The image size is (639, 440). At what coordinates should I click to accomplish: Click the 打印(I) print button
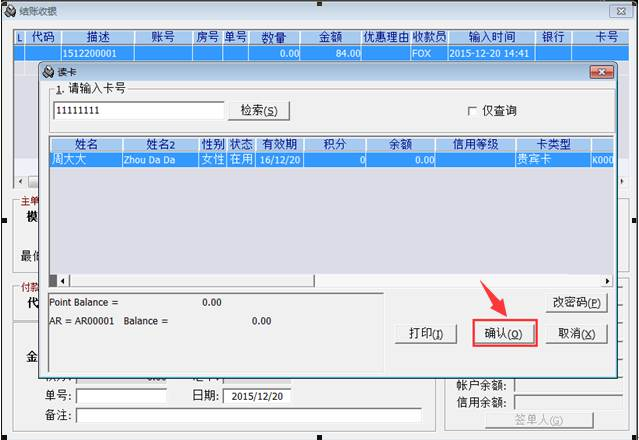pos(426,333)
